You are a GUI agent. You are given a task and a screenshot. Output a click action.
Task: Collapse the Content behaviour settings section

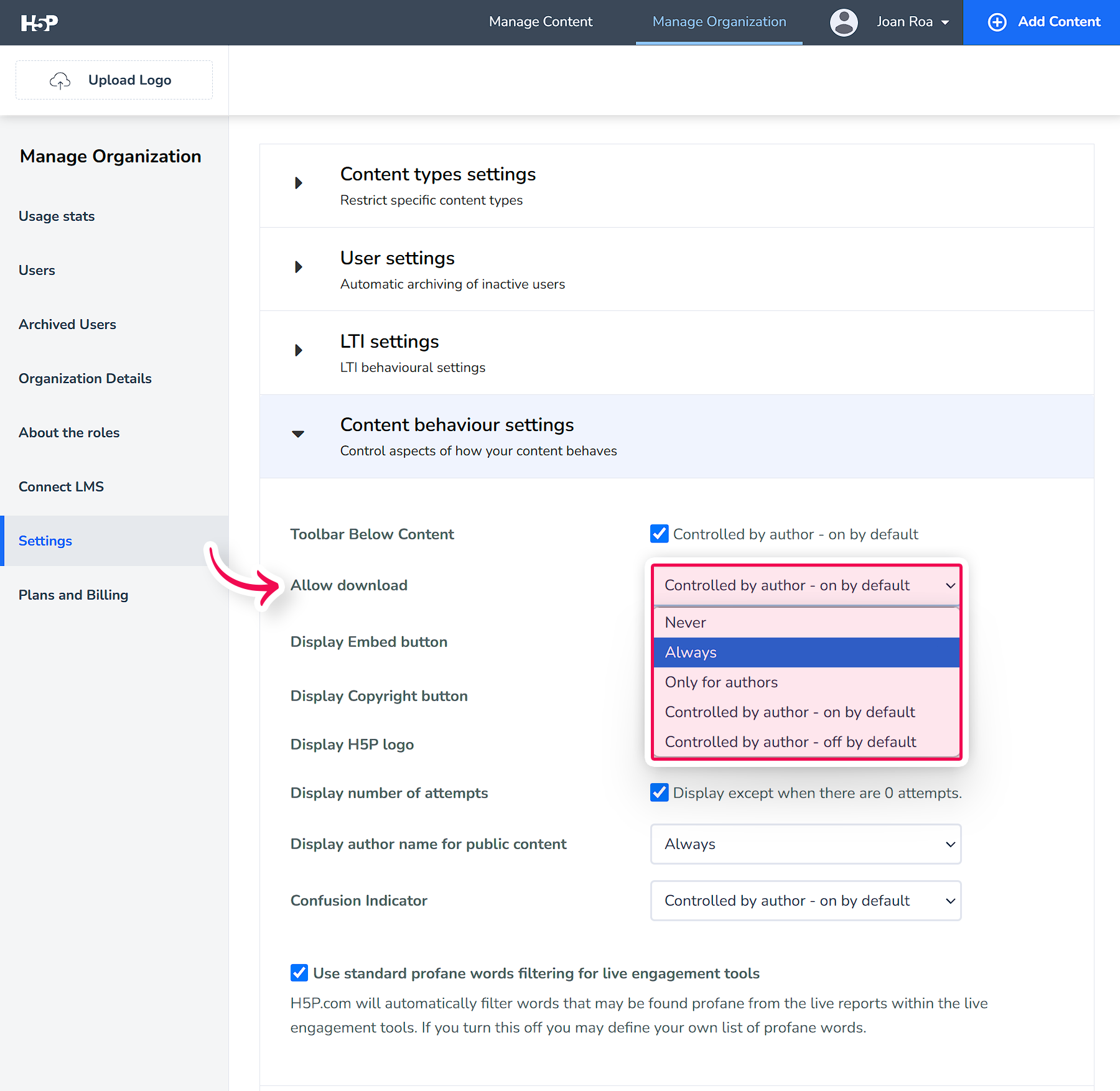[x=299, y=434]
